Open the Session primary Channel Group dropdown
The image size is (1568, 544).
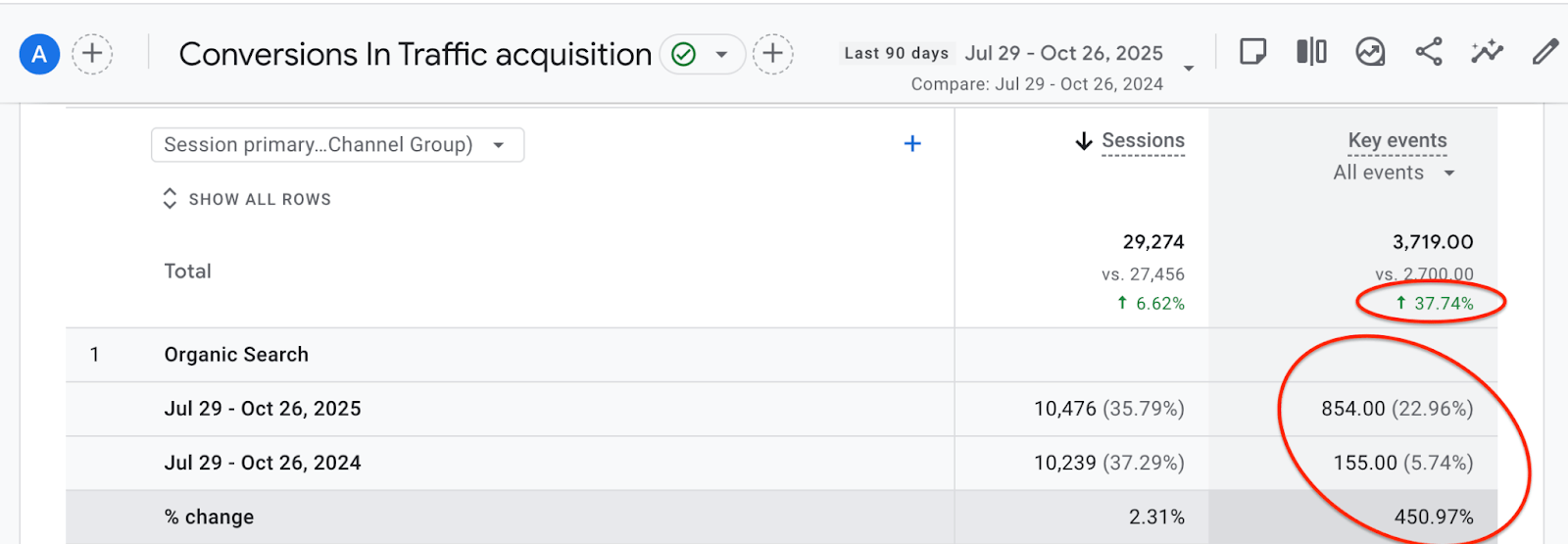pyautogui.click(x=337, y=145)
